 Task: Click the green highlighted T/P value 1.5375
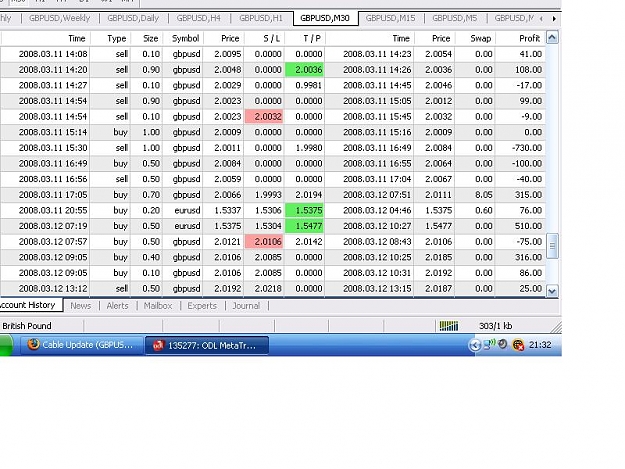click(305, 210)
